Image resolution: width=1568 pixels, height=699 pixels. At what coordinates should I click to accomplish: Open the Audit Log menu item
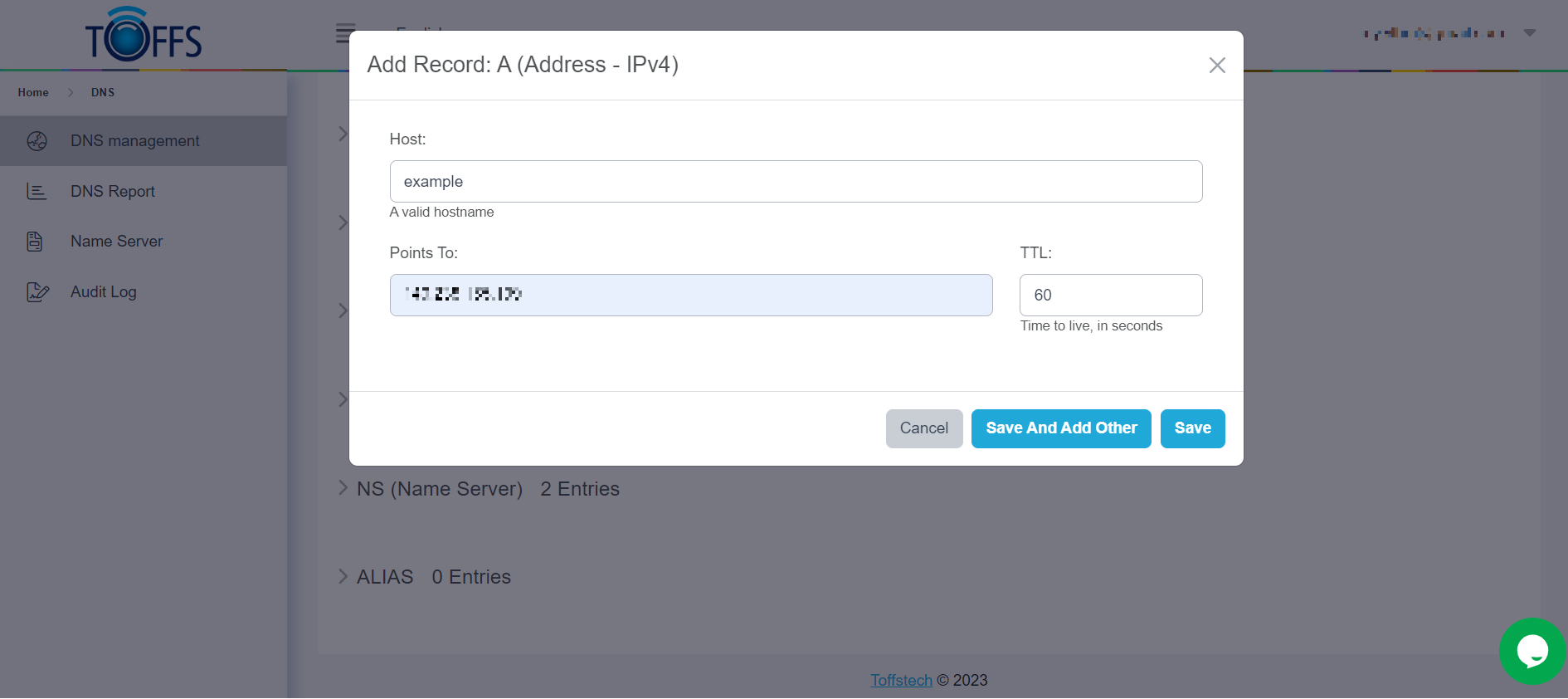[104, 292]
